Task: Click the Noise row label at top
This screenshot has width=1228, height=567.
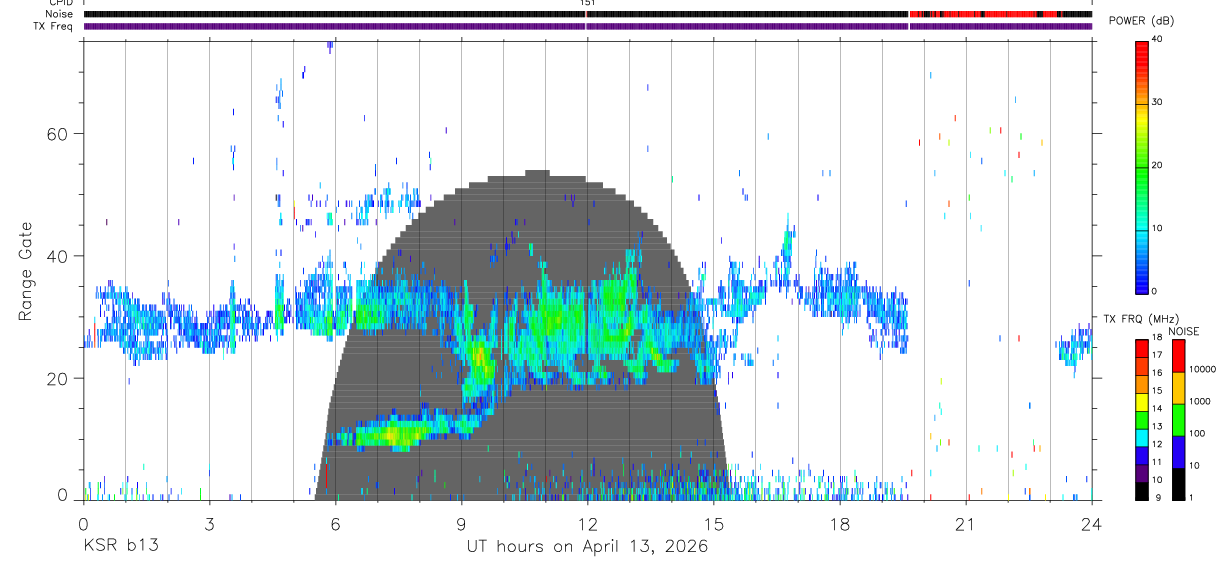Action: pos(59,14)
